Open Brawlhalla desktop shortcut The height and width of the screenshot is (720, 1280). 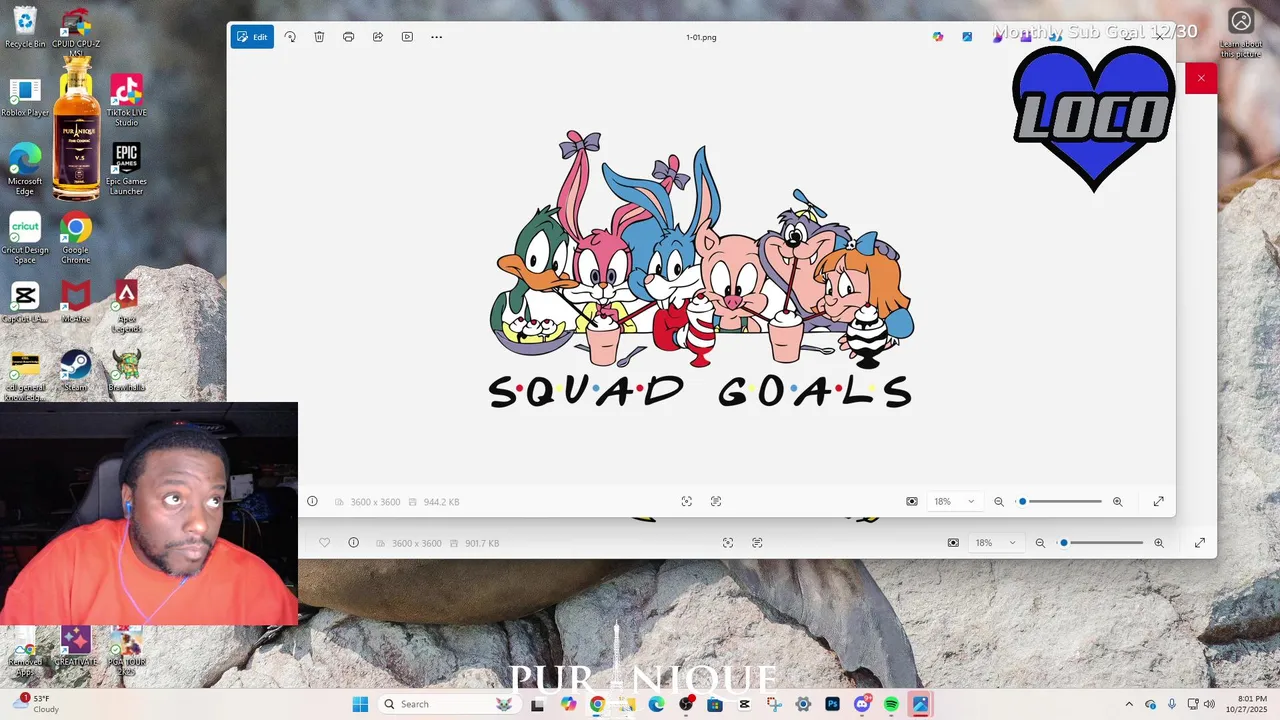(x=126, y=368)
